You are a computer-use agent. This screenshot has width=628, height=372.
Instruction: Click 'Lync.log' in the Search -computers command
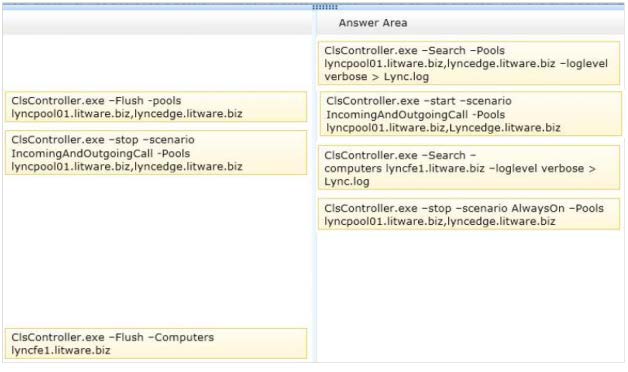[x=347, y=181]
